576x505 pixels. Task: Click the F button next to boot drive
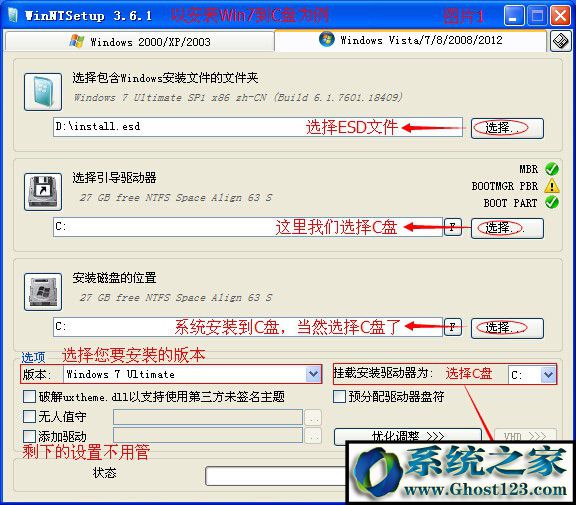[x=453, y=227]
